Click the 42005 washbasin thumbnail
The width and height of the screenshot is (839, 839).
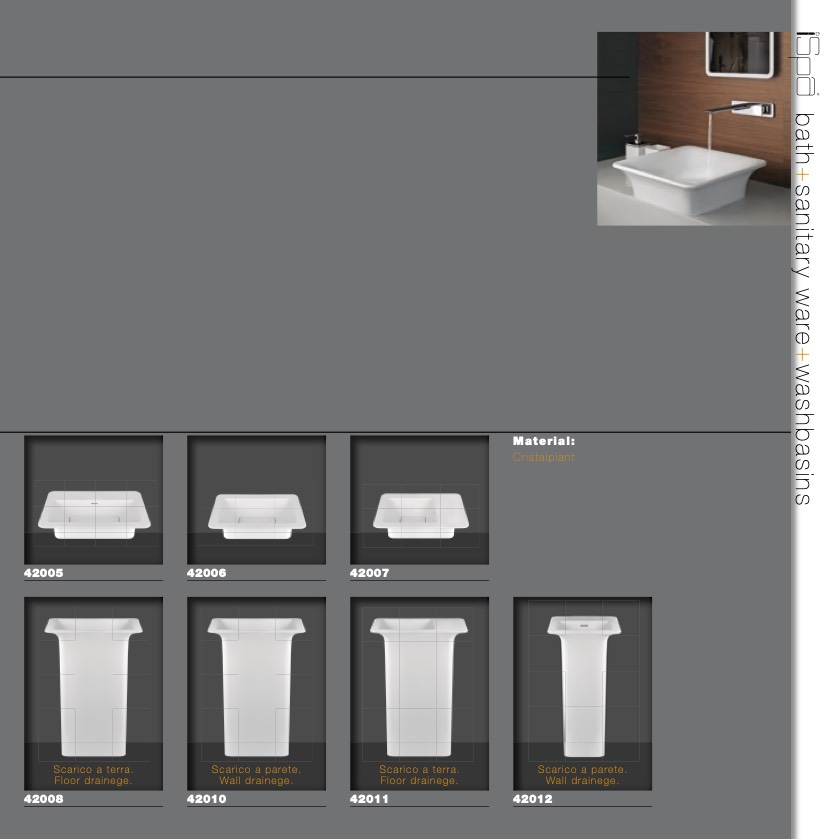click(93, 500)
